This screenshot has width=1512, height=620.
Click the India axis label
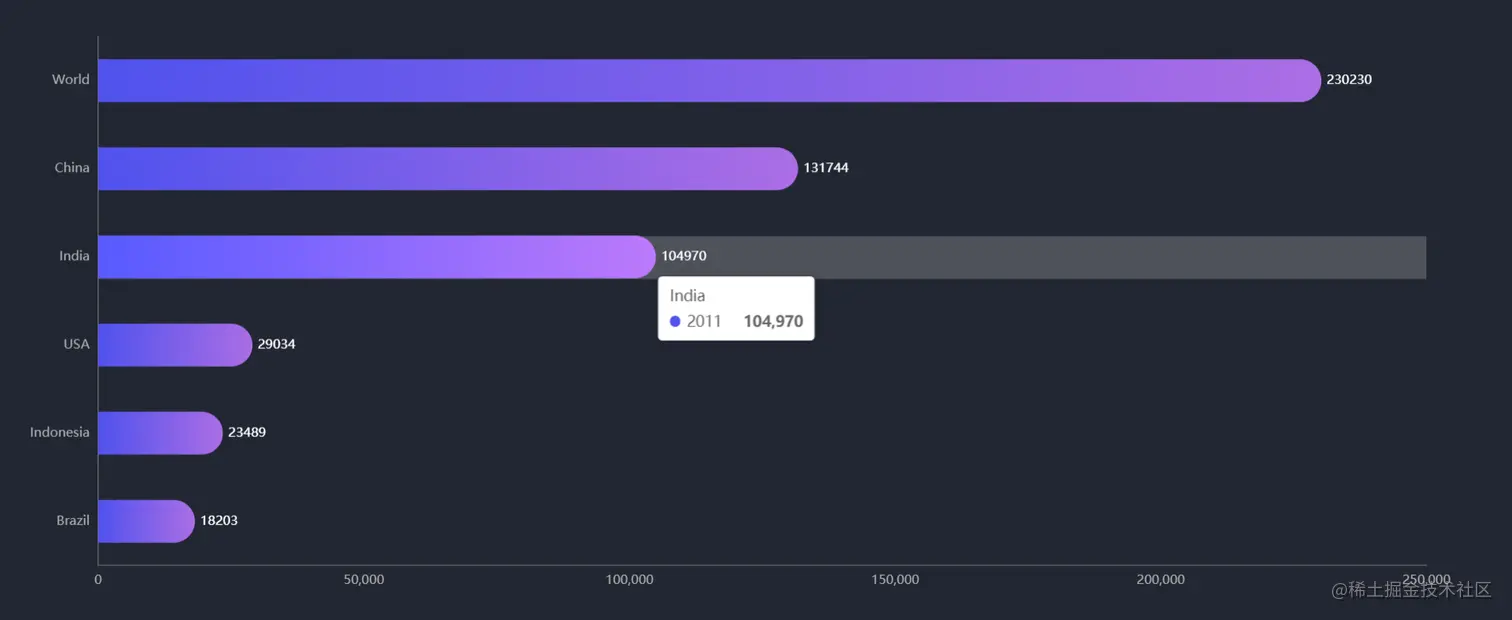click(x=74, y=256)
